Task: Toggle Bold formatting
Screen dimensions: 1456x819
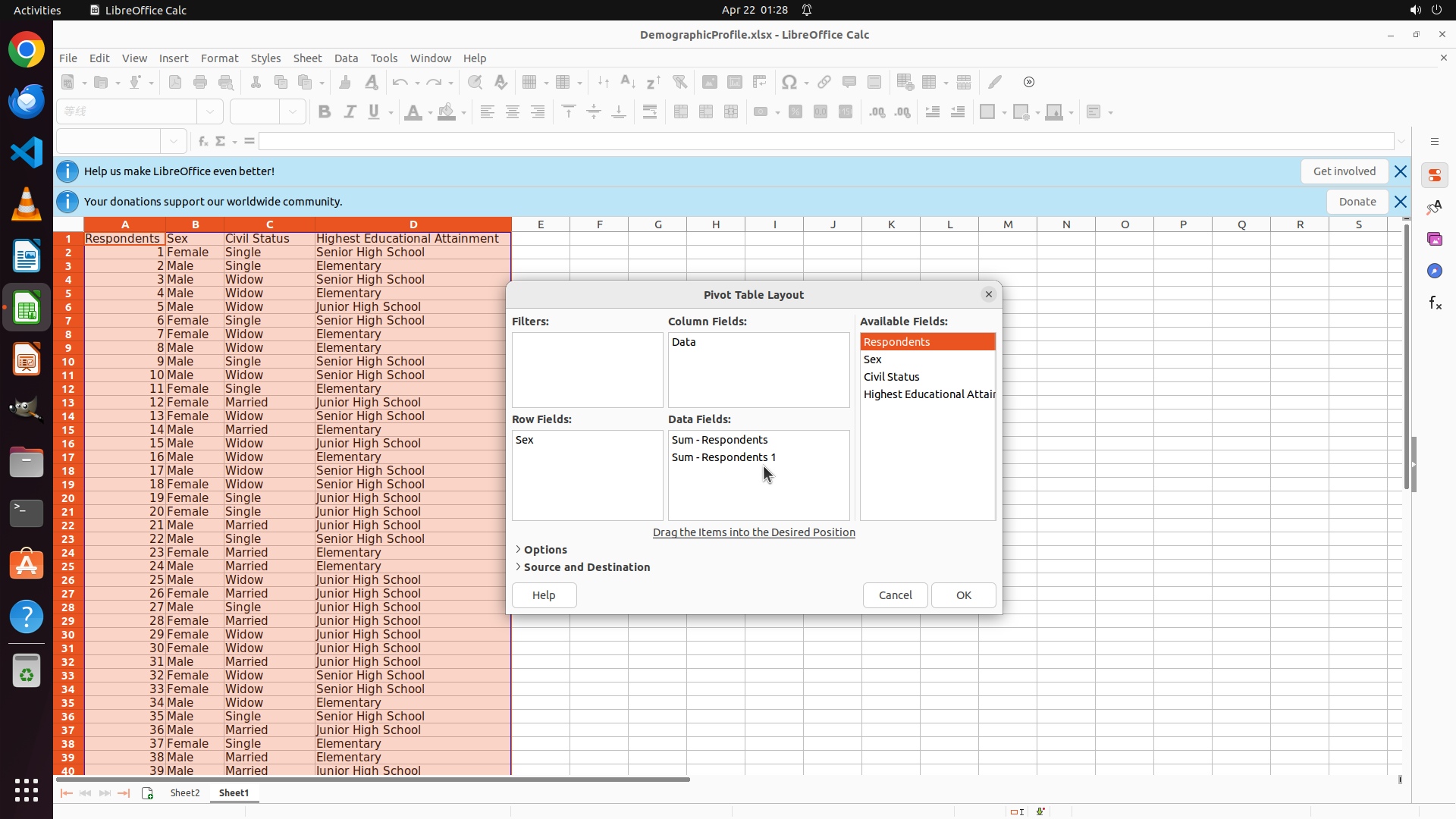Action: 325,112
